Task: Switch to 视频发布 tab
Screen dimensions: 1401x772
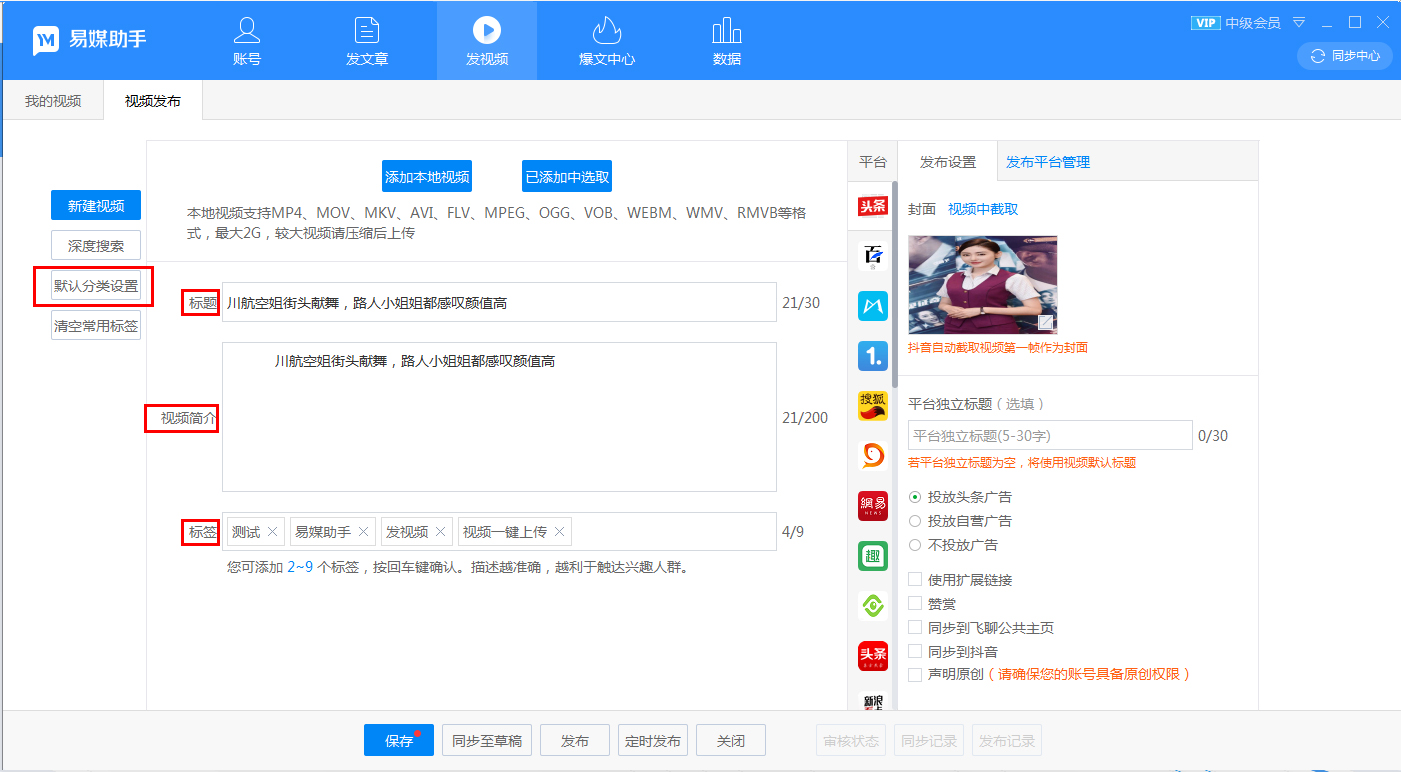Action: click(153, 101)
